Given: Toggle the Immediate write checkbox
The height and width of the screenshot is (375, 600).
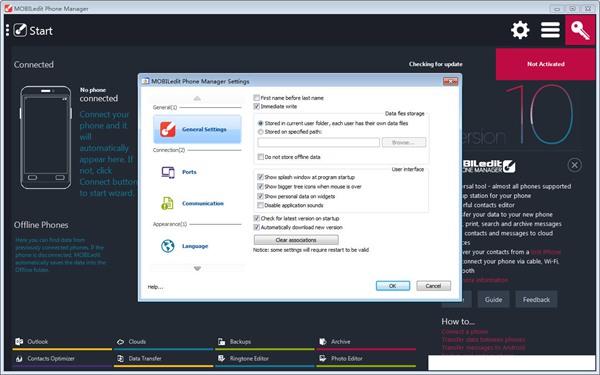Looking at the screenshot, I should 257,106.
